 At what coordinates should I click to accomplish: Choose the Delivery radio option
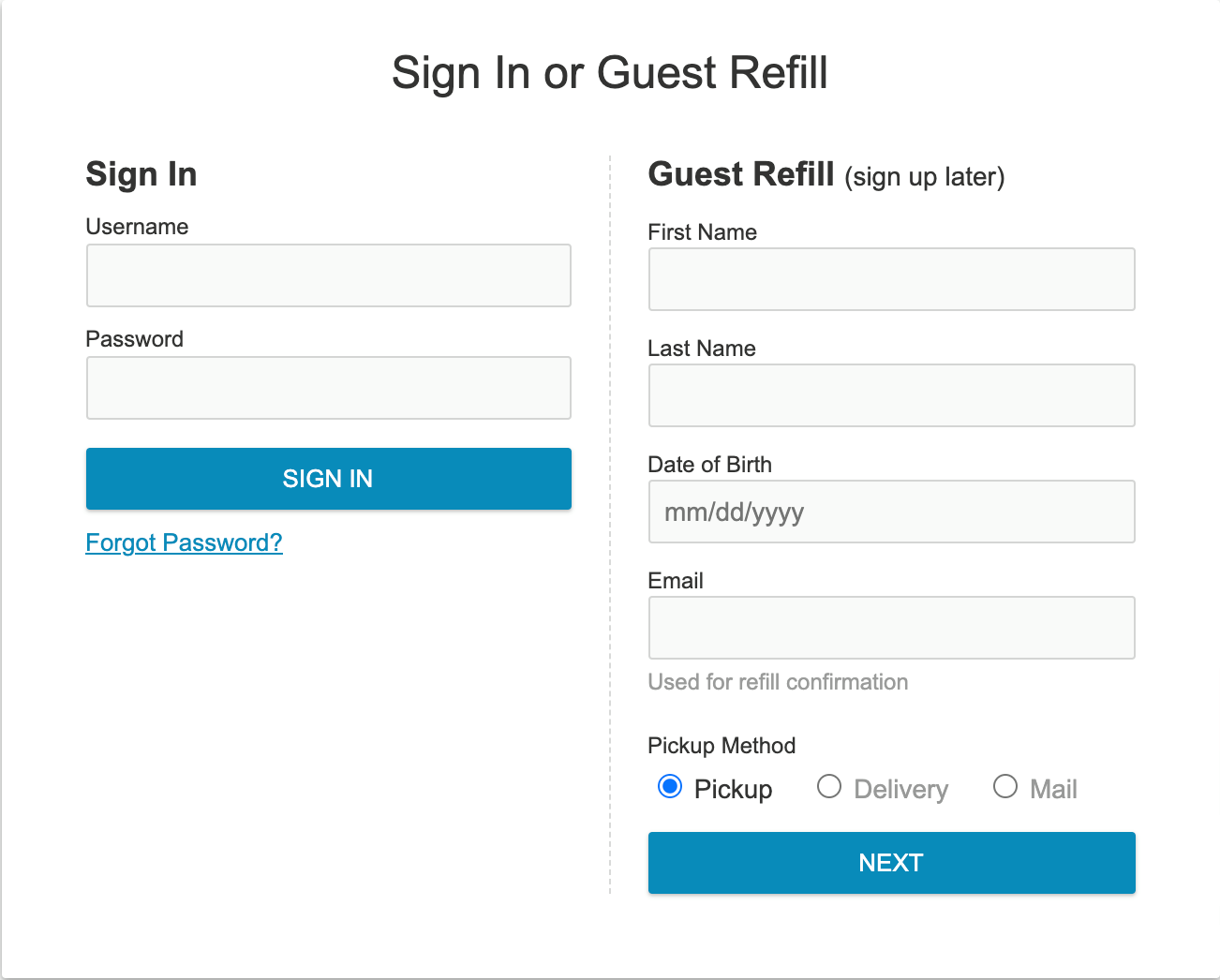coord(829,787)
